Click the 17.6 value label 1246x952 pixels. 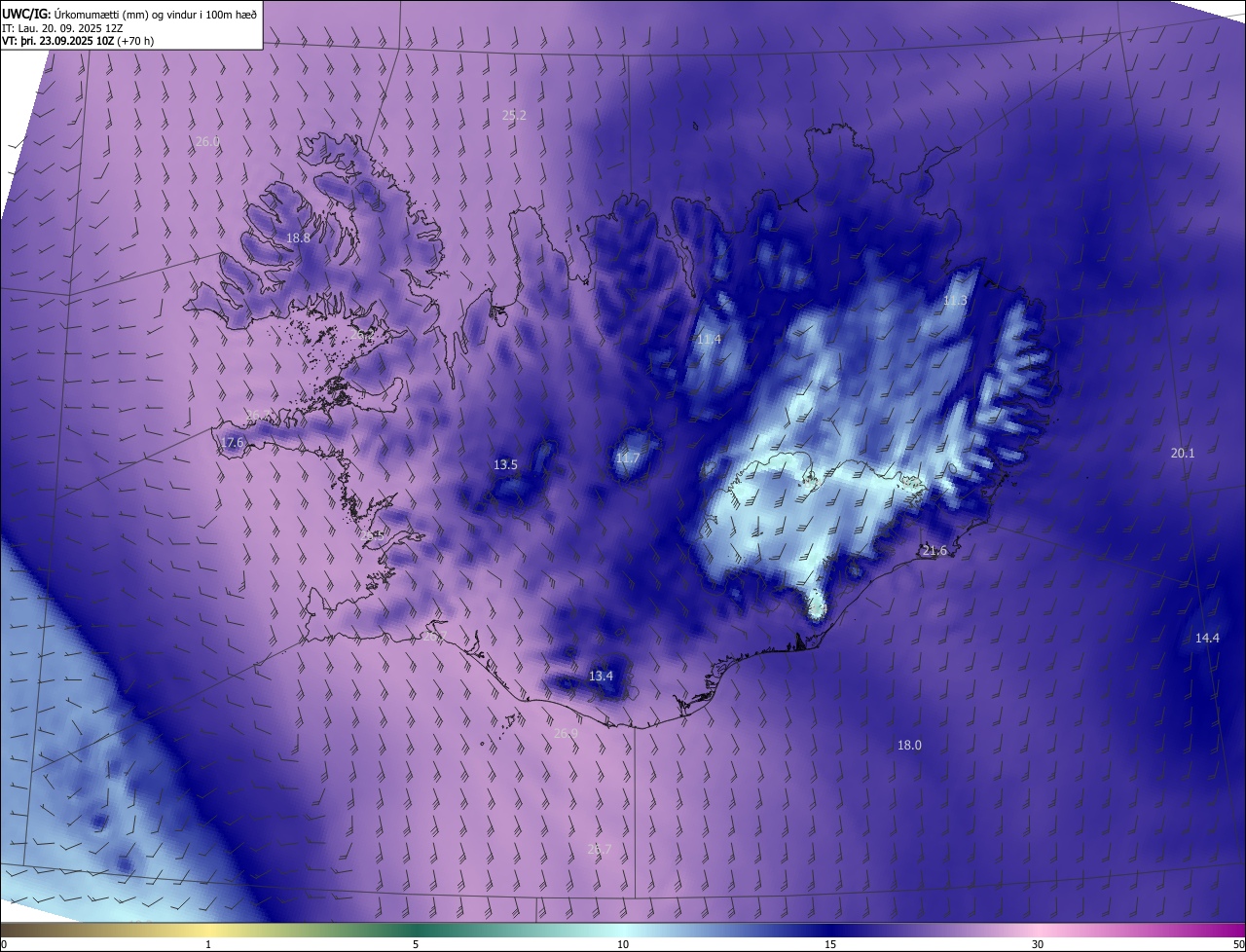coord(232,442)
